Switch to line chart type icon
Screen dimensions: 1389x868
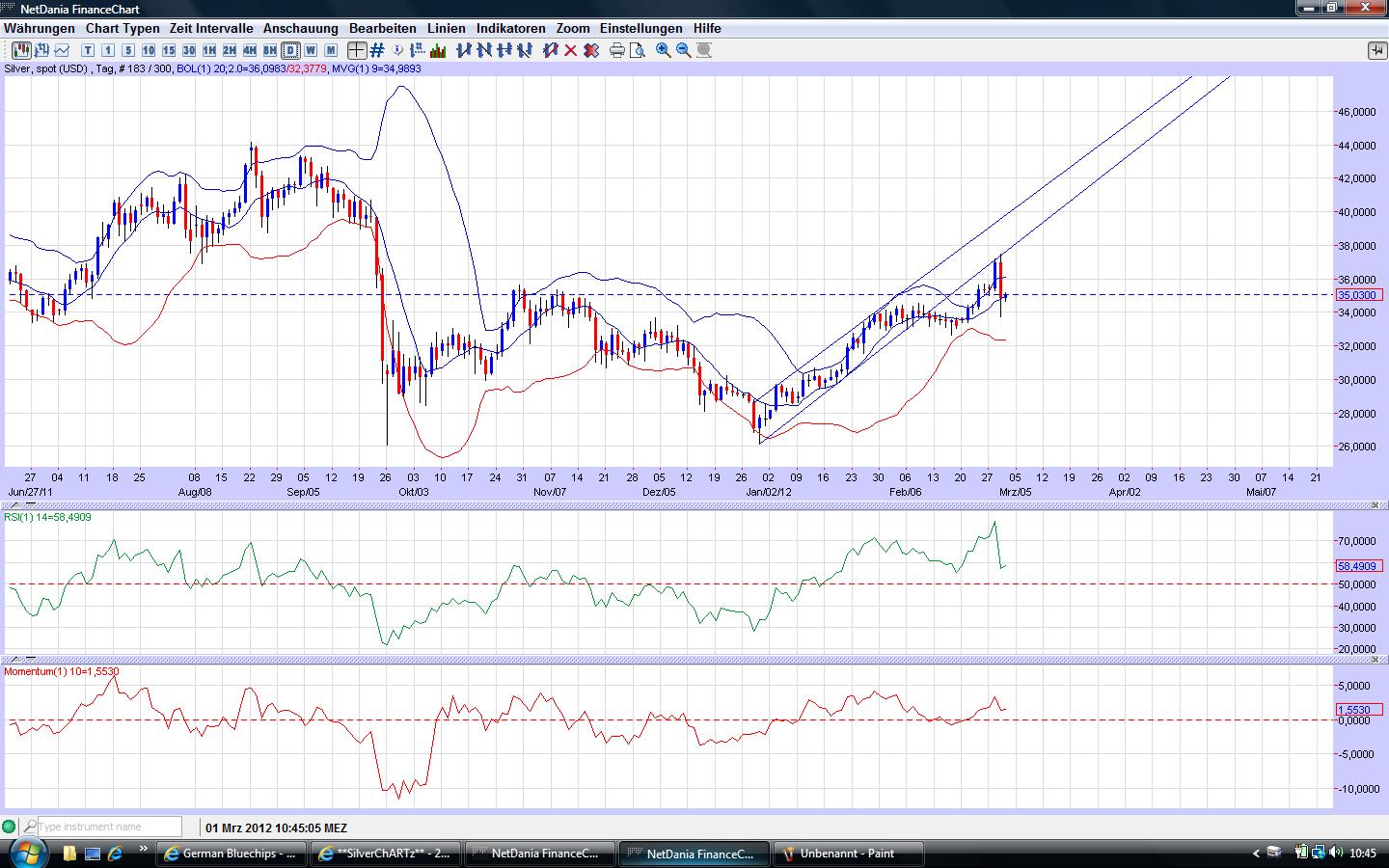(x=62, y=50)
